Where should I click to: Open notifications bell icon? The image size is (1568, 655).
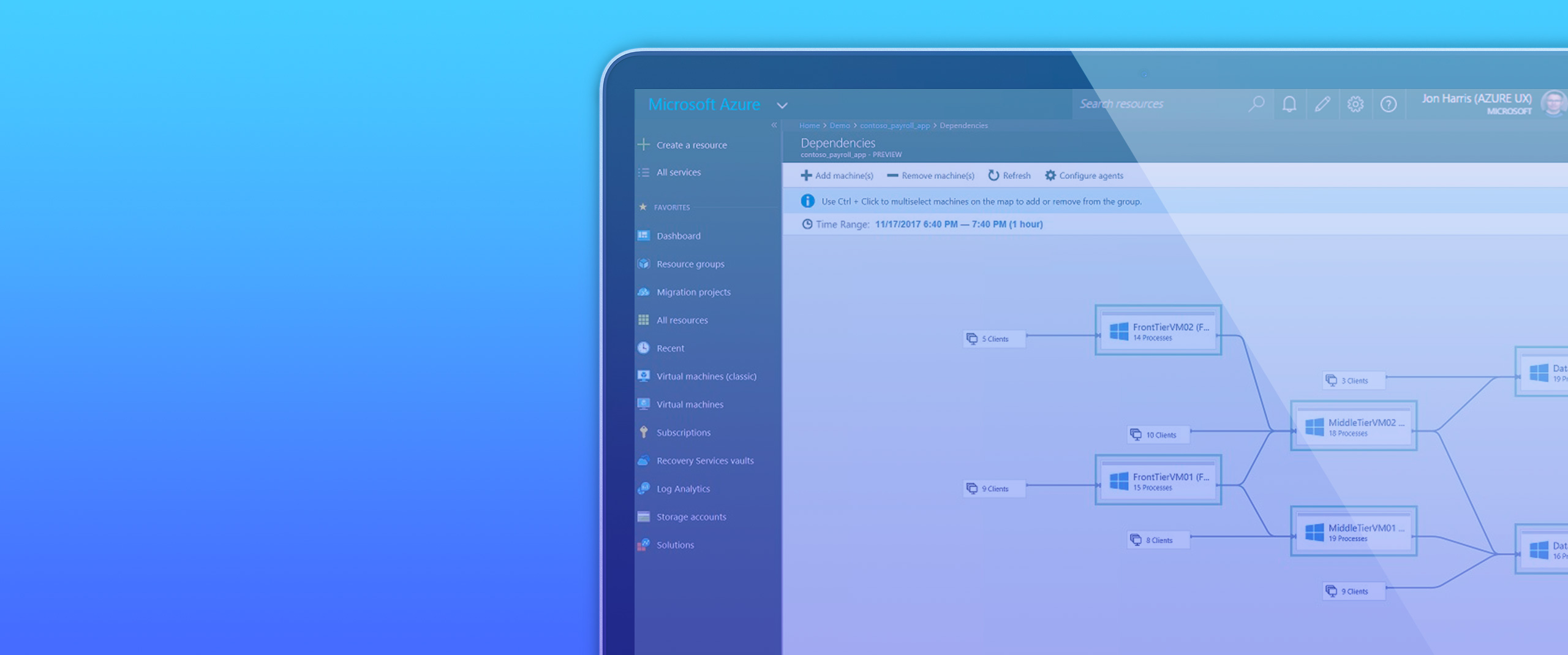(x=1289, y=104)
